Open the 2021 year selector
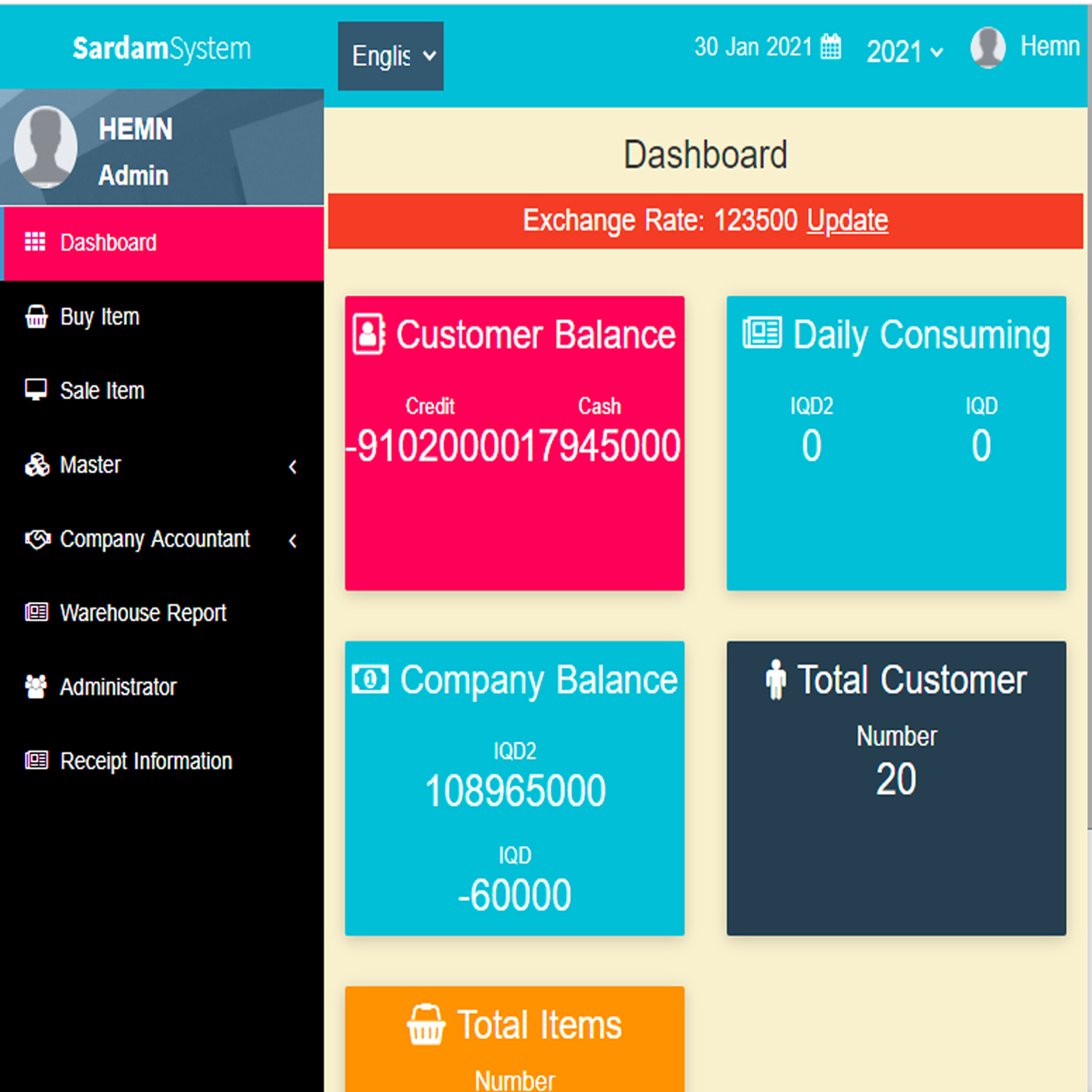Viewport: 1092px width, 1092px height. point(904,52)
